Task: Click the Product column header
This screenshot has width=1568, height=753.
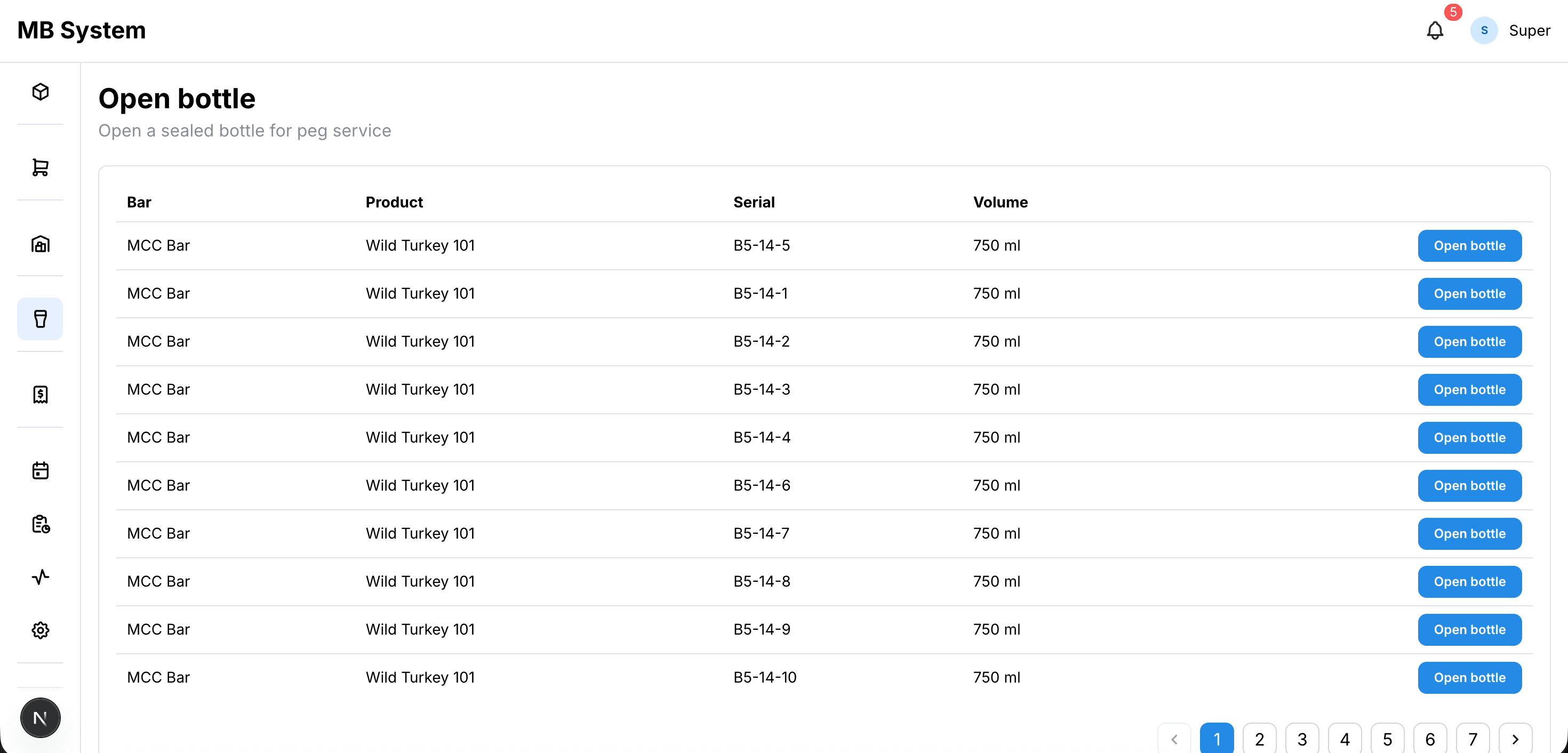Action: coord(394,202)
